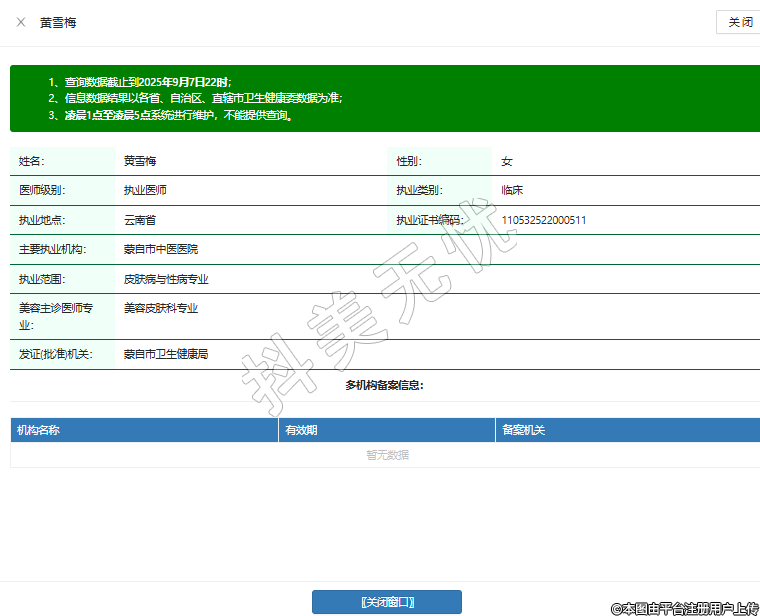Click the 蒙自市中医院 institution value
This screenshot has height=616, width=760.
160,249
